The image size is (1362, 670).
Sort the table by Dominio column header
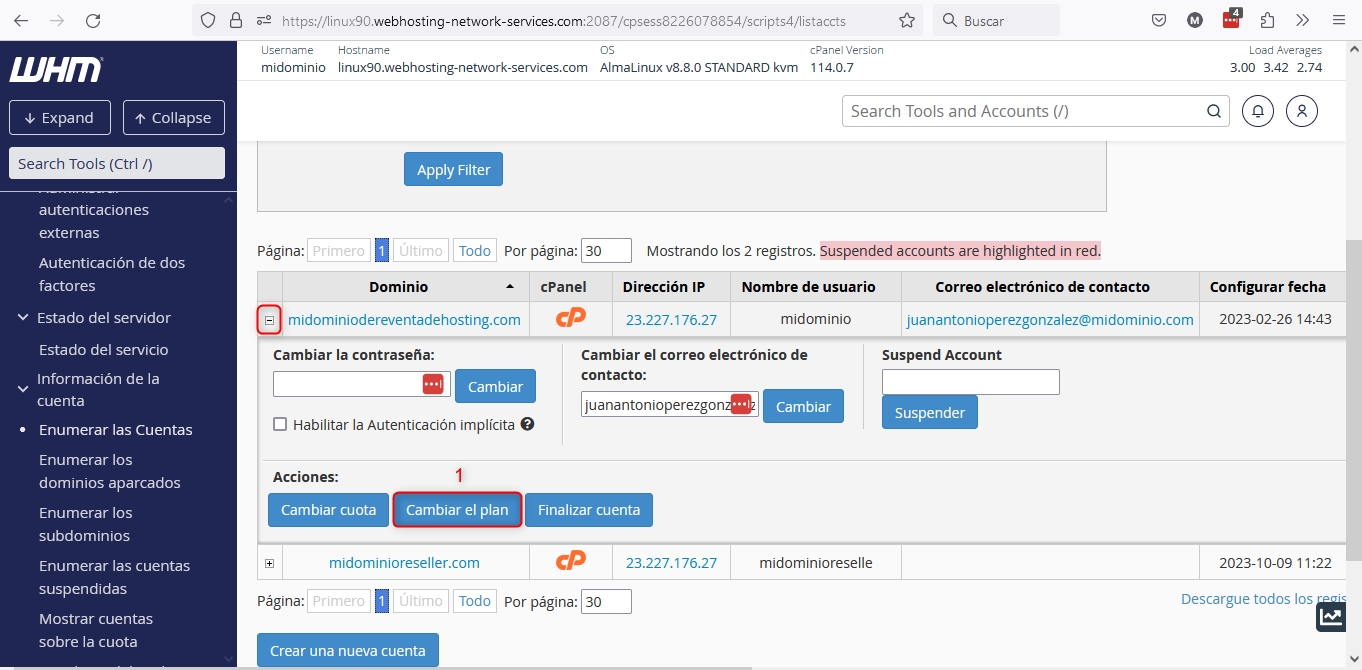tap(398, 287)
